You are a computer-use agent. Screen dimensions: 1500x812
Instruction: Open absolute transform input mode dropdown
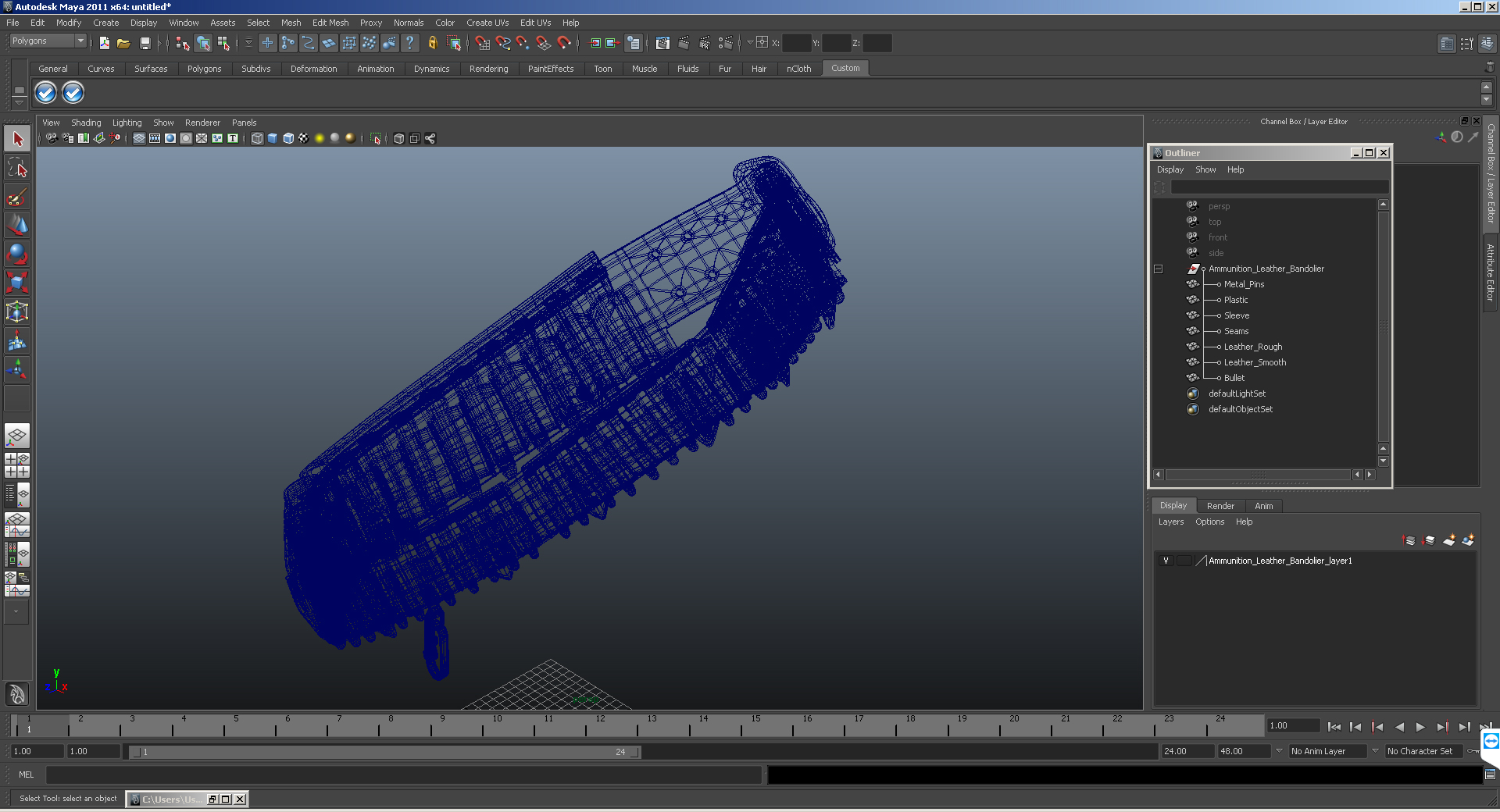point(750,43)
